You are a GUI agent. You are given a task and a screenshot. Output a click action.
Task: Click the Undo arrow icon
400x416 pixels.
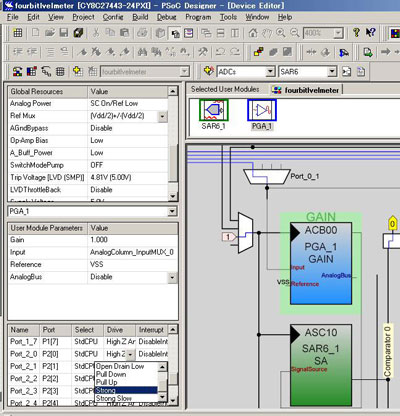pos(220,52)
